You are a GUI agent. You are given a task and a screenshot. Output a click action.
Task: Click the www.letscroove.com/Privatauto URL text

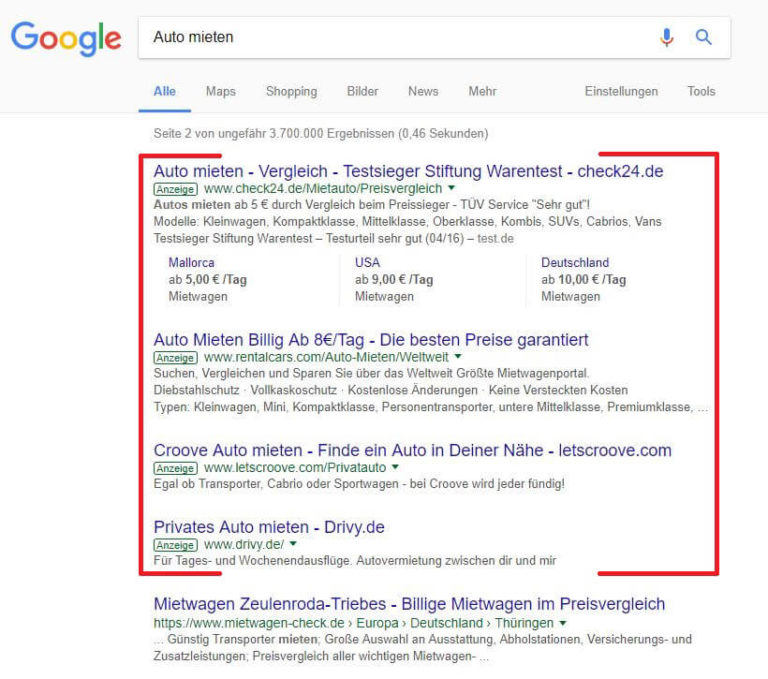(295, 468)
